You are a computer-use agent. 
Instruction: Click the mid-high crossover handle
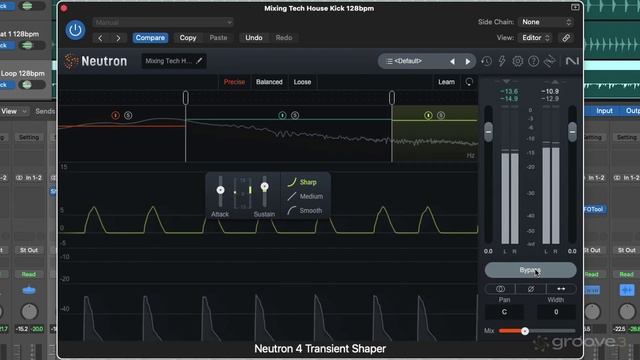[392, 98]
